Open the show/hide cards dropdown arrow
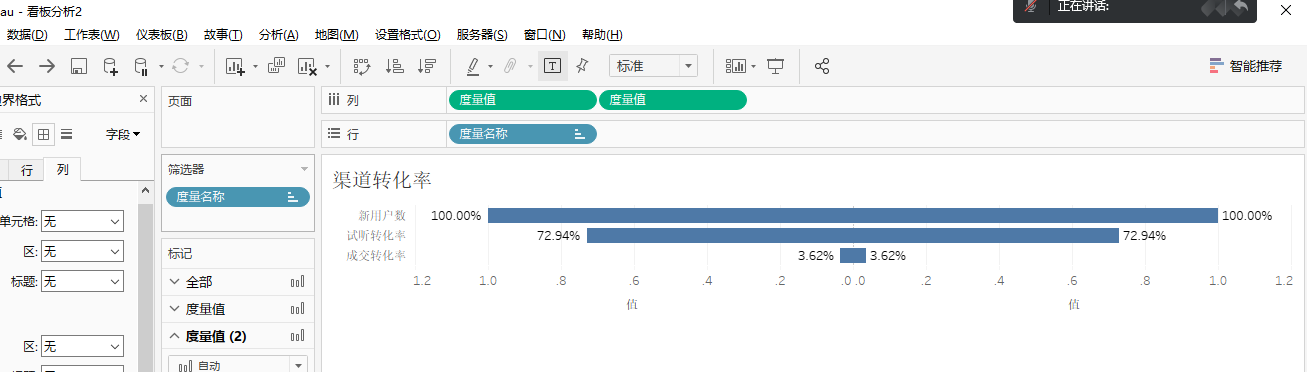The image size is (1307, 372). tap(754, 67)
